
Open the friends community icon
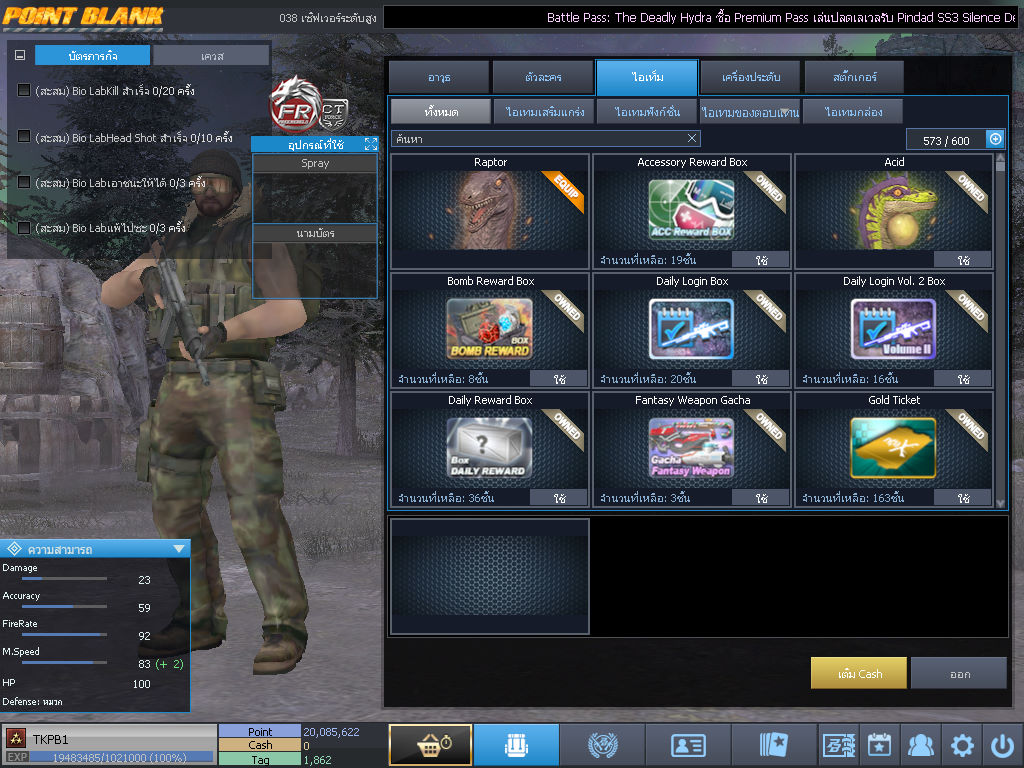point(921,744)
